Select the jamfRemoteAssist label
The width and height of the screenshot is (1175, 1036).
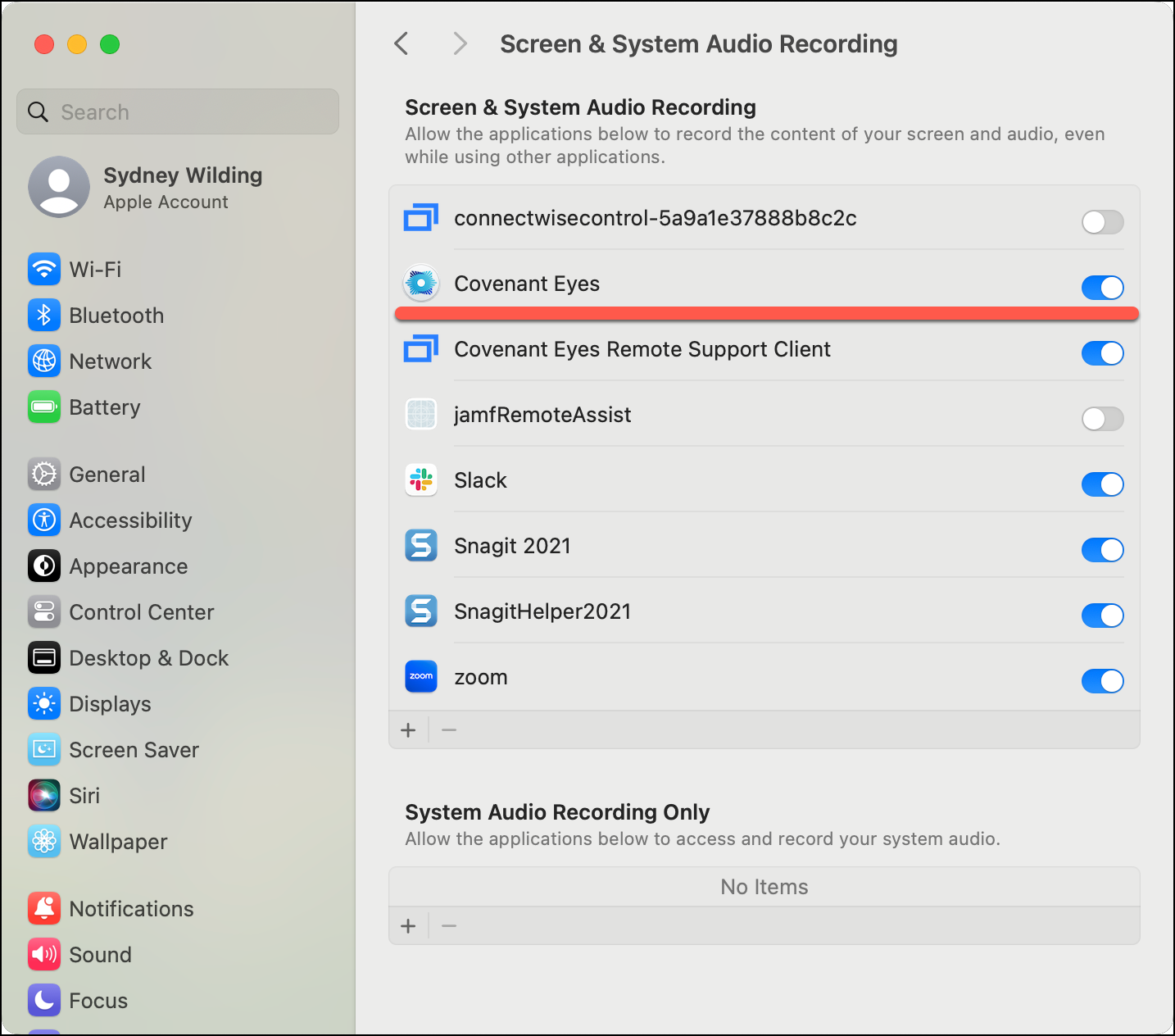542,415
